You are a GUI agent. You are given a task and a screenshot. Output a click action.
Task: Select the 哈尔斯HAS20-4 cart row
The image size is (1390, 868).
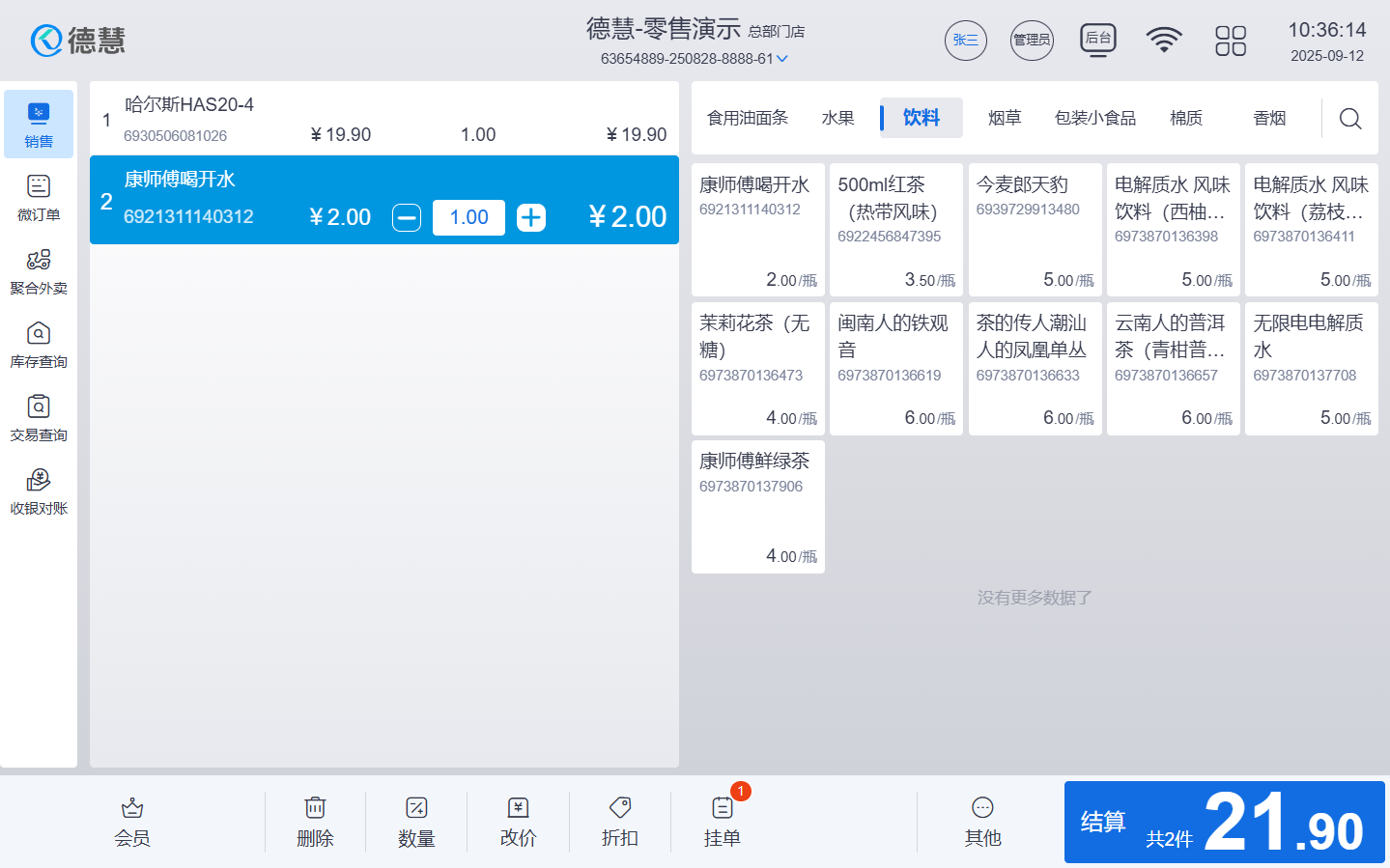point(384,120)
